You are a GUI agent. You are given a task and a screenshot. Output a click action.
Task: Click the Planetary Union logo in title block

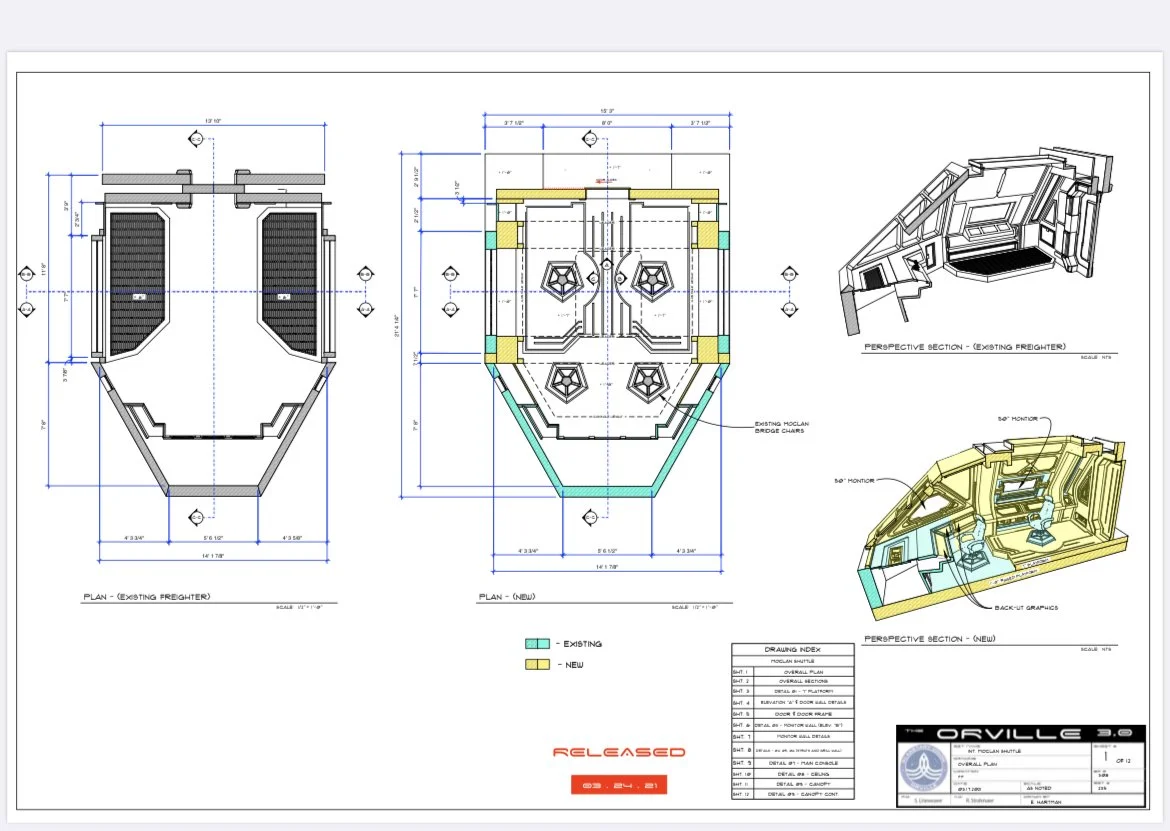924,767
